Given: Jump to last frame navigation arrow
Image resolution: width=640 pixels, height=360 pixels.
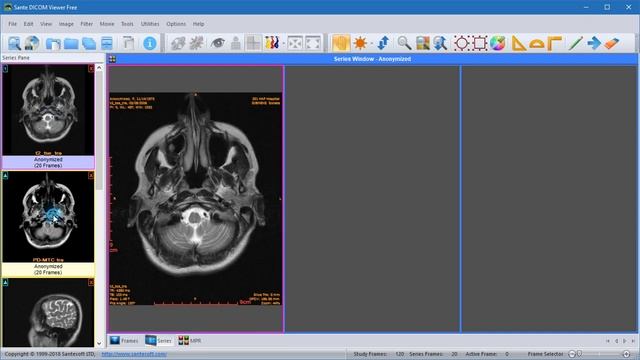Looking at the screenshot, I should (633, 341).
